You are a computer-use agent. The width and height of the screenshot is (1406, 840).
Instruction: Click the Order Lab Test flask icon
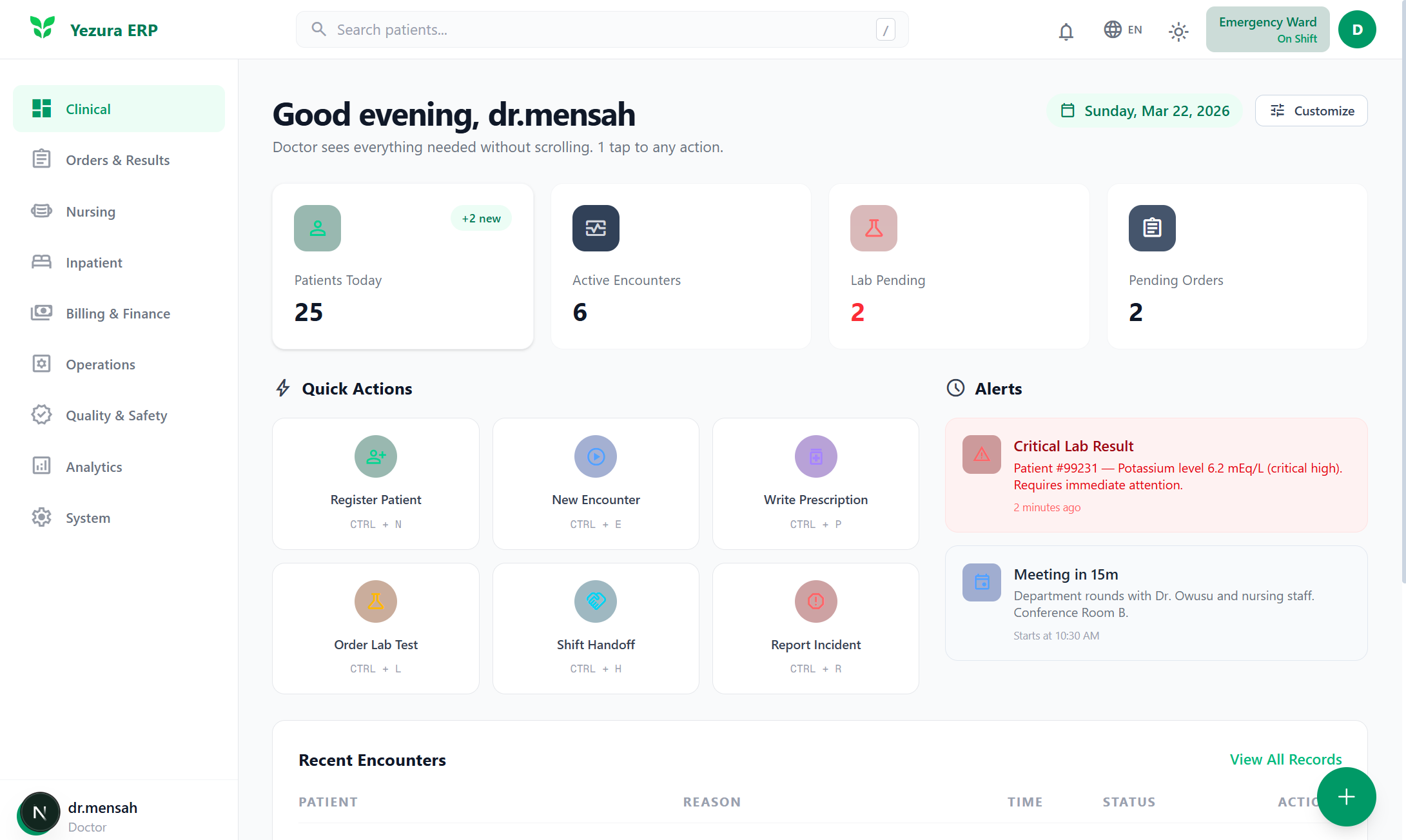375,601
